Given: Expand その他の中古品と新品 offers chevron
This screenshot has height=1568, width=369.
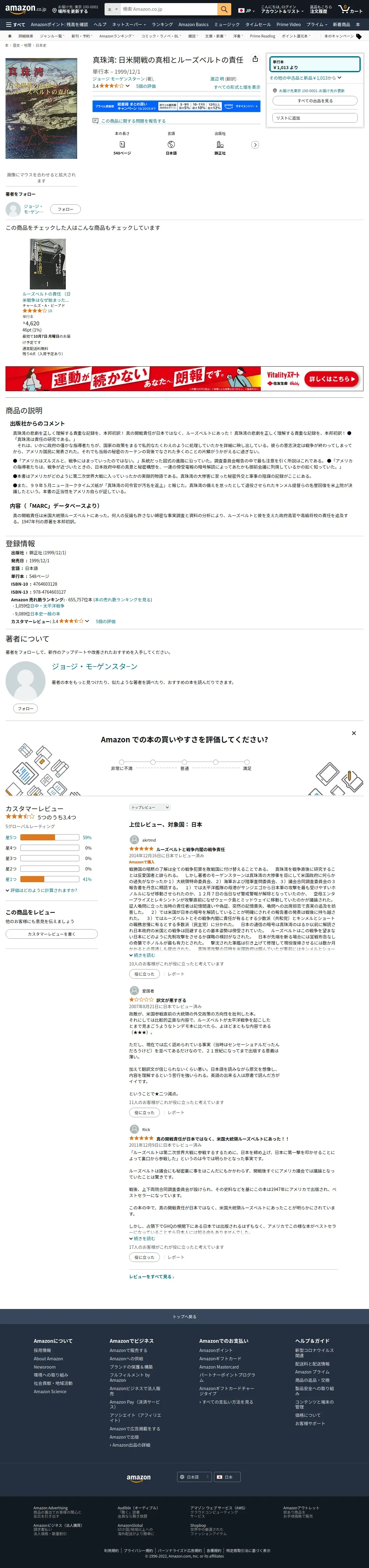Looking at the screenshot, I should coord(339,78).
